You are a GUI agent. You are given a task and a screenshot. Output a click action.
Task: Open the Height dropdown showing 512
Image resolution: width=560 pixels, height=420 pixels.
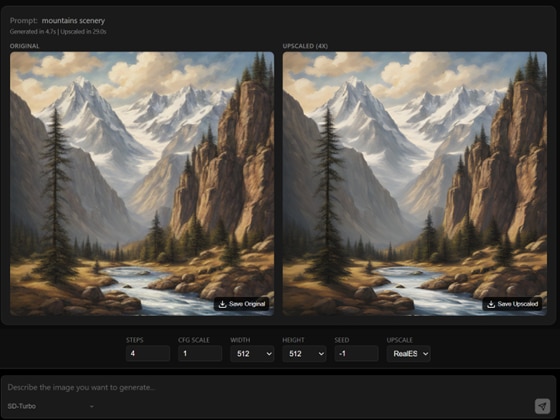[304, 354]
